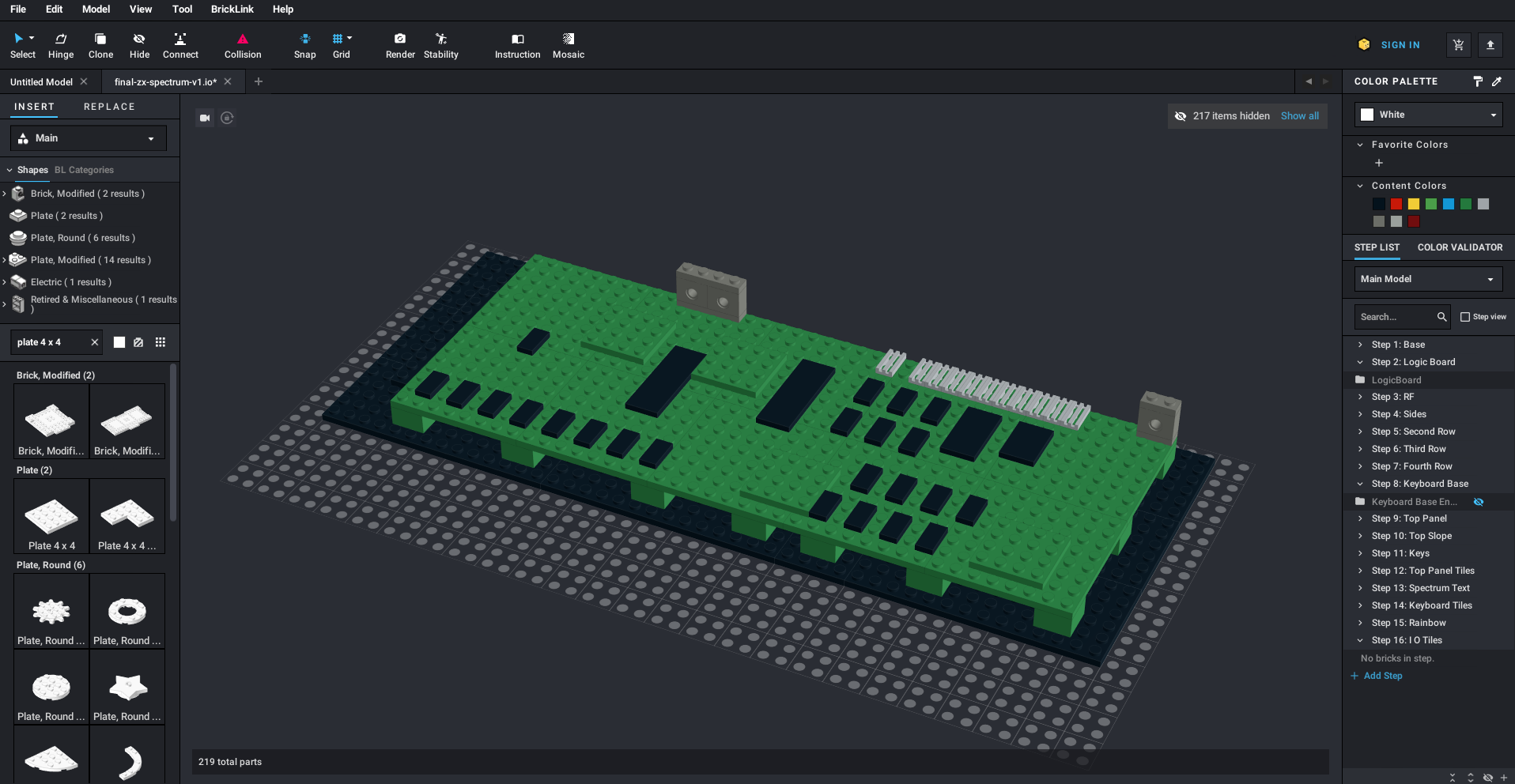The width and height of the screenshot is (1515, 784).
Task: Activate the Clone tool
Action: tap(100, 45)
